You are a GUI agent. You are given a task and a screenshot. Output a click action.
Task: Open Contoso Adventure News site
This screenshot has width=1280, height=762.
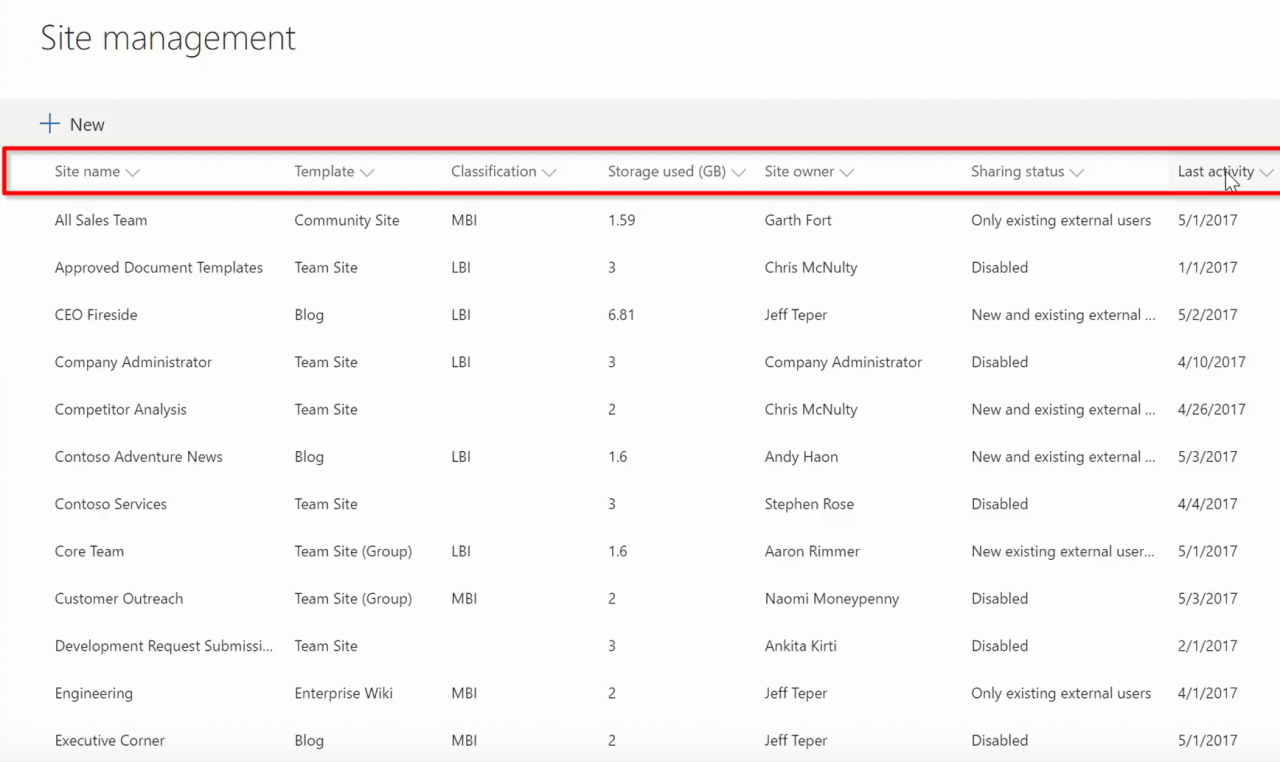tap(139, 457)
